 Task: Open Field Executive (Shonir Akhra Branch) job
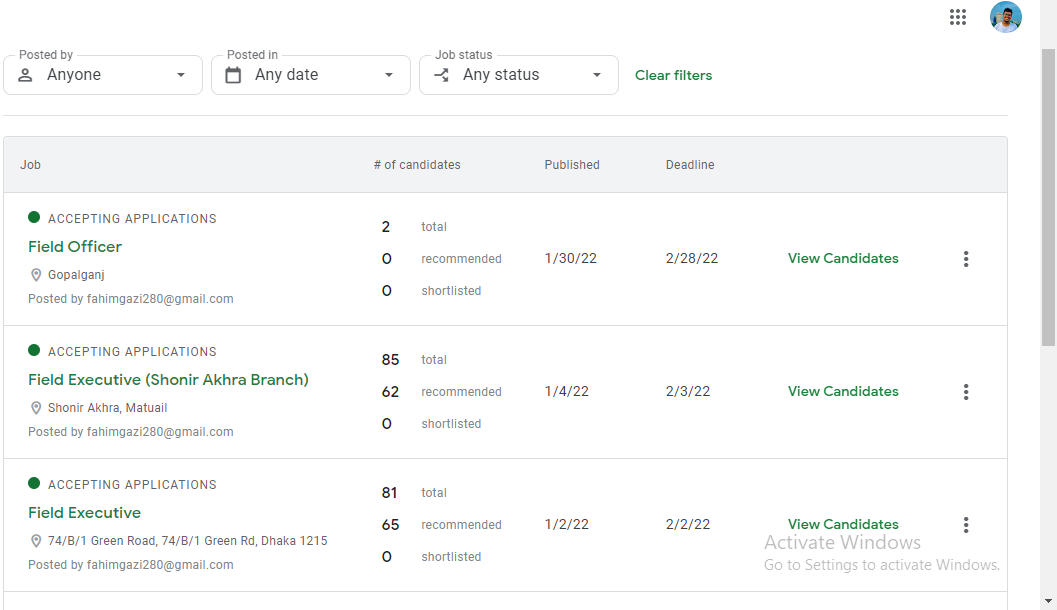click(x=168, y=380)
